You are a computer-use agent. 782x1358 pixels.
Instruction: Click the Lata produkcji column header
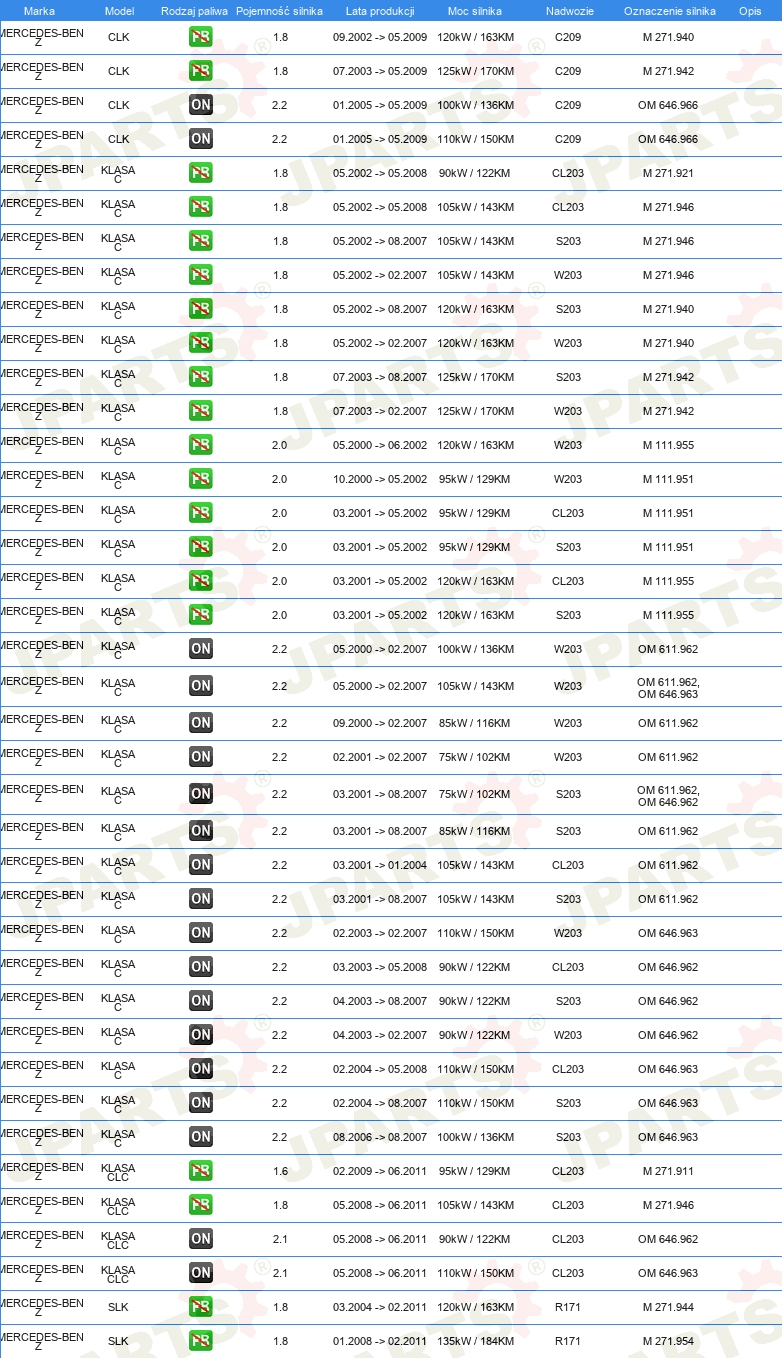coord(380,11)
